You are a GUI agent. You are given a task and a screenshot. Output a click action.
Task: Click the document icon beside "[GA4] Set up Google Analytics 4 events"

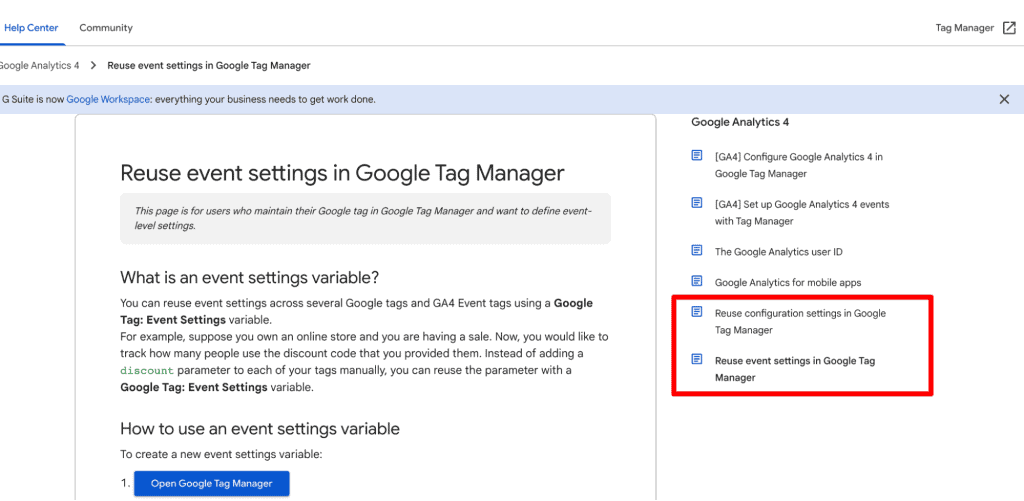click(697, 203)
